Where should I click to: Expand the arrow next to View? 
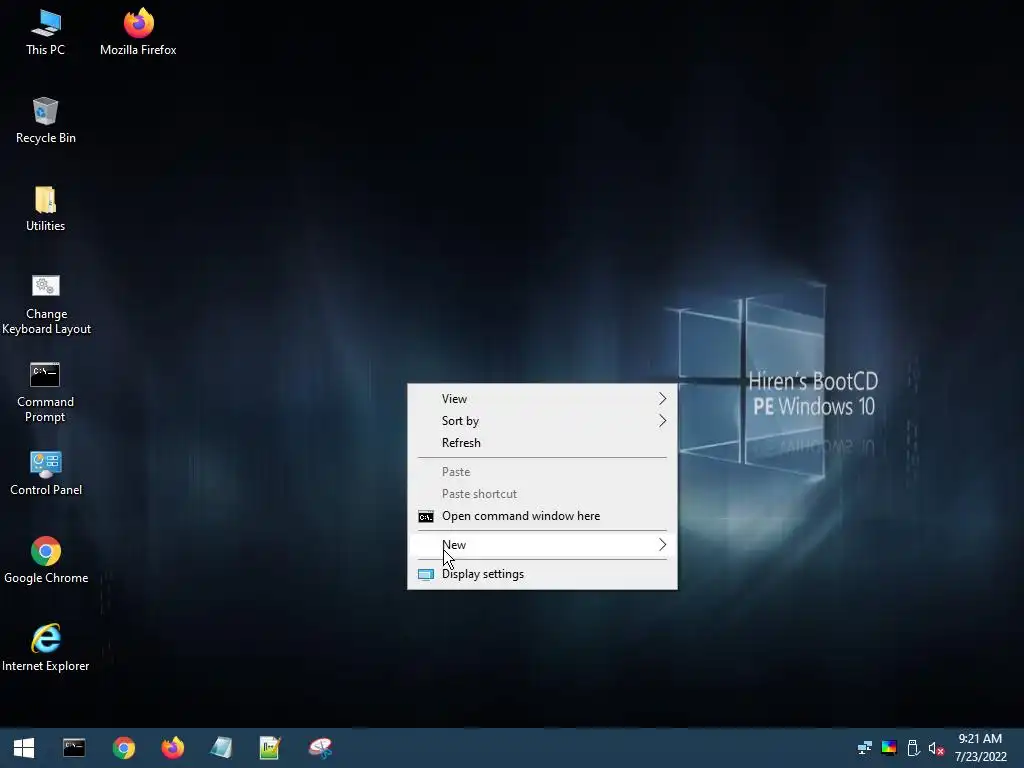coord(662,398)
